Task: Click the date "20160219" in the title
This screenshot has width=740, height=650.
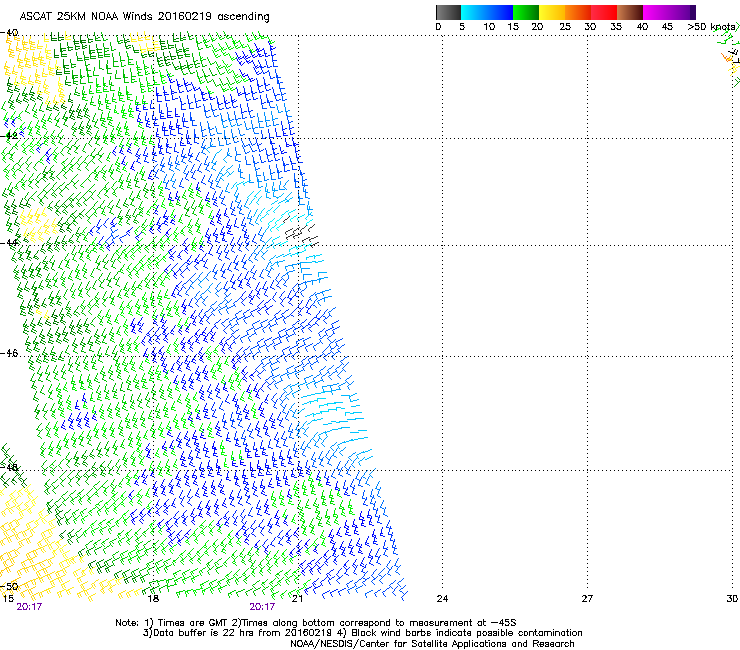Action: [185, 16]
